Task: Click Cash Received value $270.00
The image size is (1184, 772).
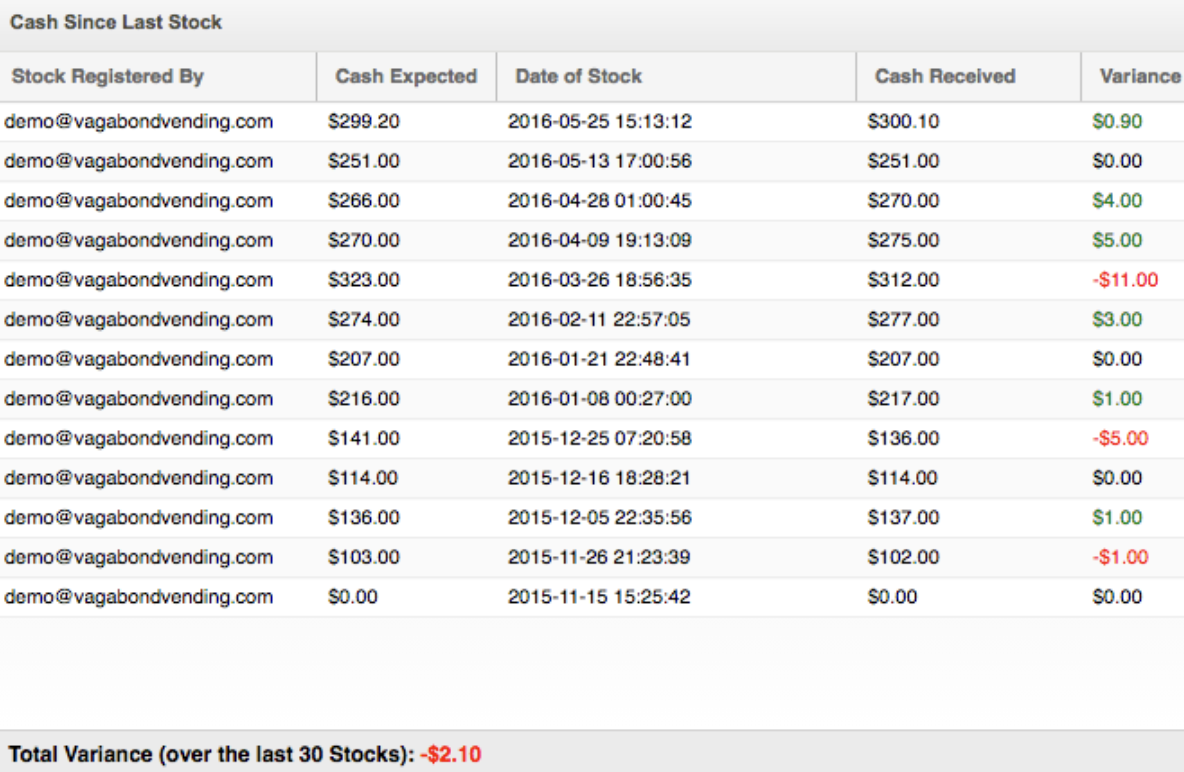Action: [x=903, y=201]
